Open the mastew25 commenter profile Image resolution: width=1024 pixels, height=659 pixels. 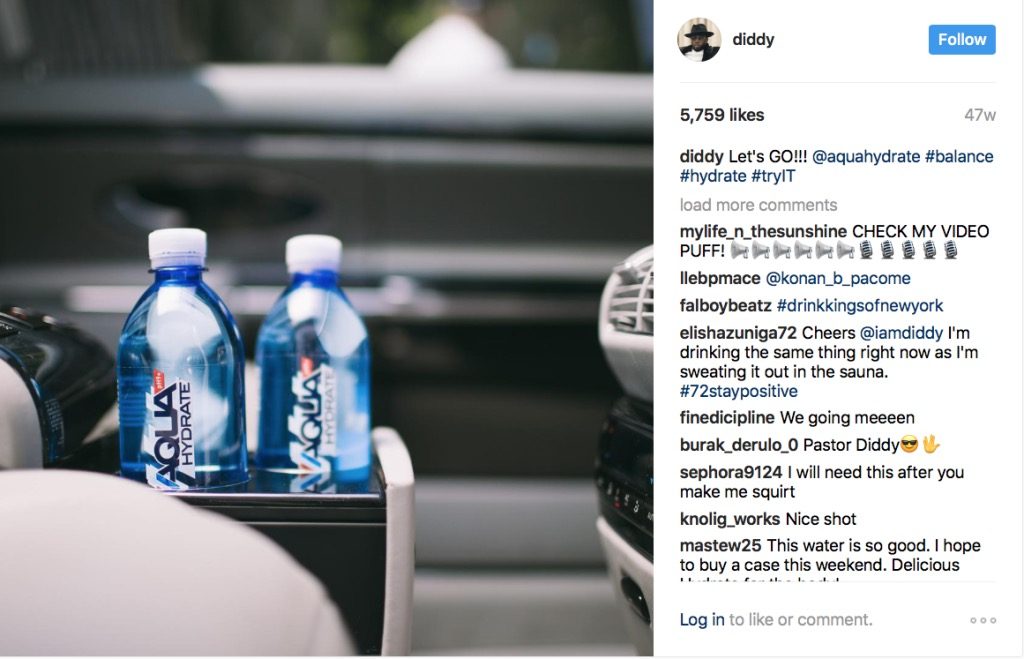[x=720, y=545]
